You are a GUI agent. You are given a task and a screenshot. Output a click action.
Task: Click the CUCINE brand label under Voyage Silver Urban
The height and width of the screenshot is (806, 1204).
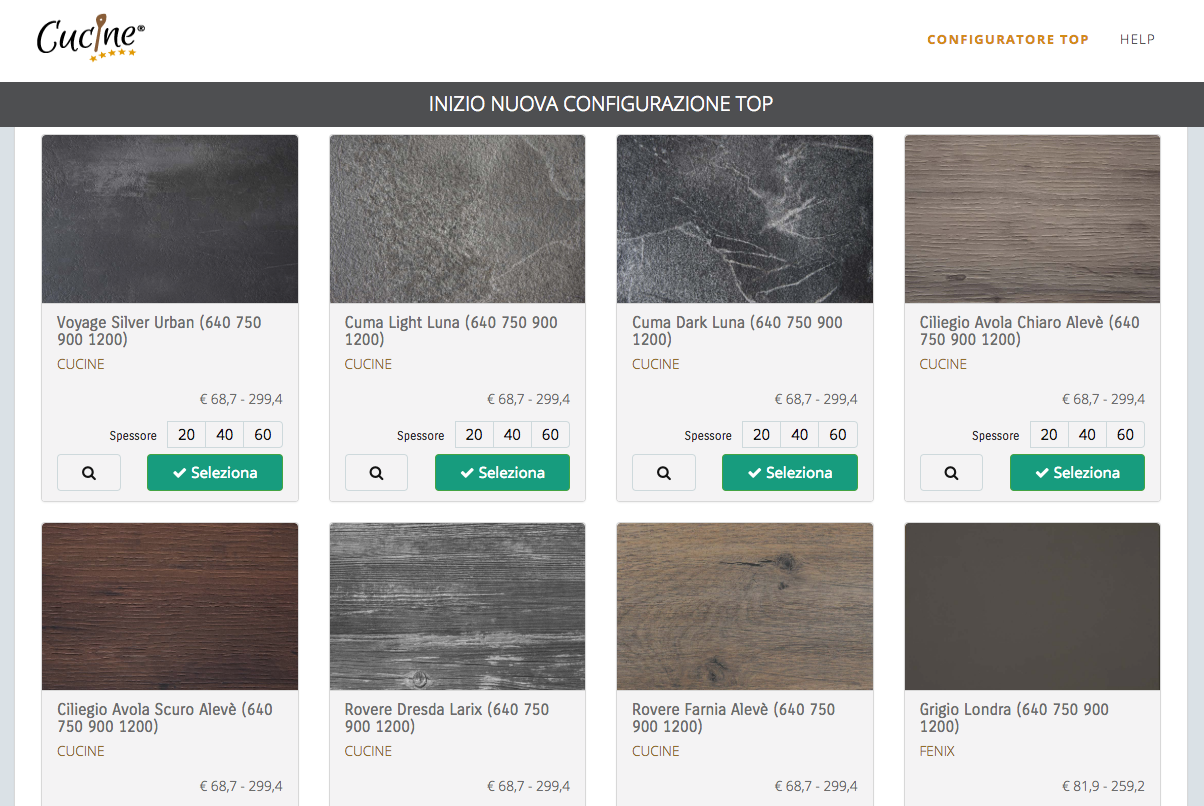pyautogui.click(x=81, y=364)
